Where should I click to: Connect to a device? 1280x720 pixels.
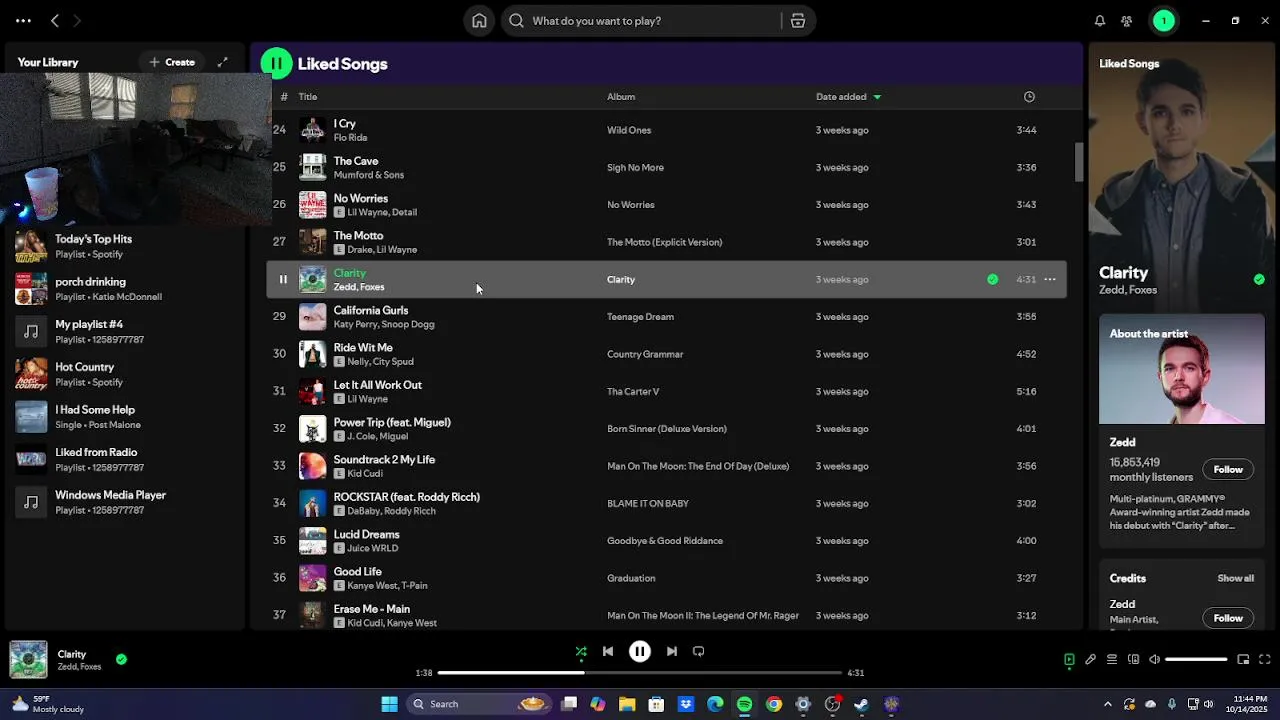[1133, 660]
